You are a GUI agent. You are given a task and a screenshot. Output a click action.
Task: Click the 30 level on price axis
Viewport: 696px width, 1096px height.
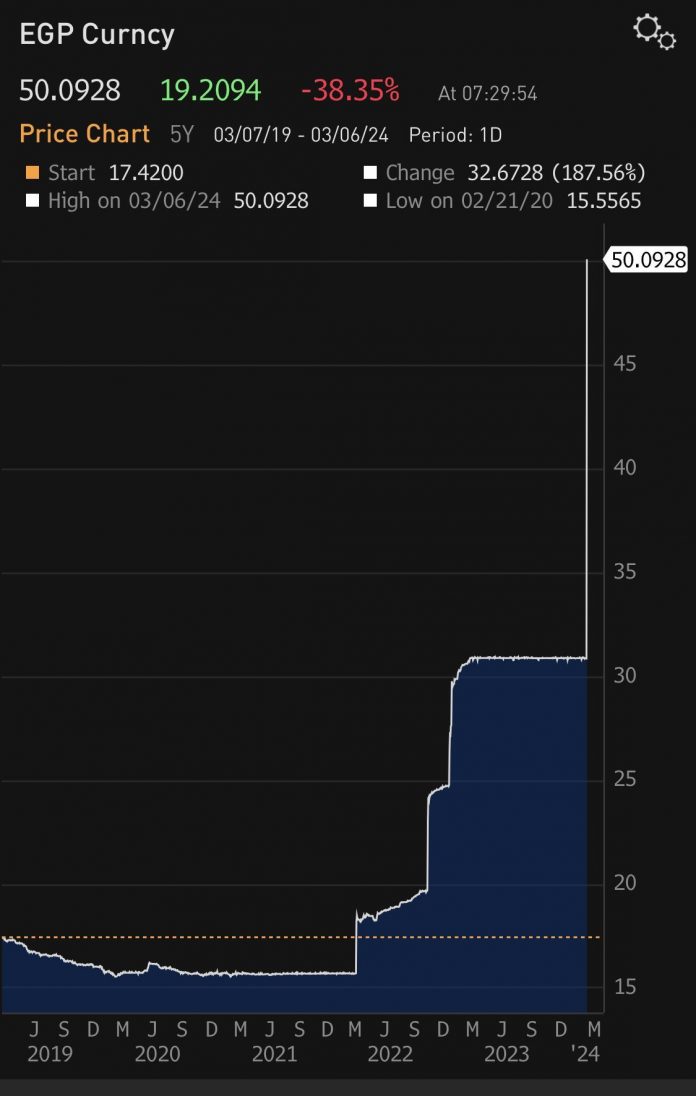tap(626, 676)
